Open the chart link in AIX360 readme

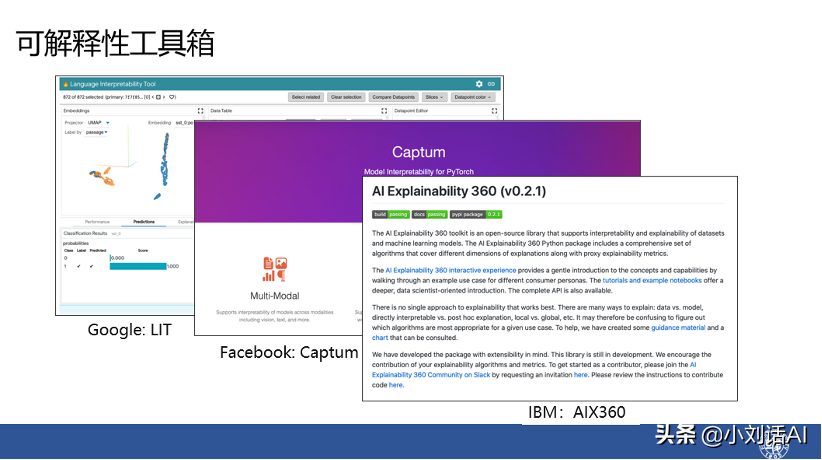(x=380, y=338)
